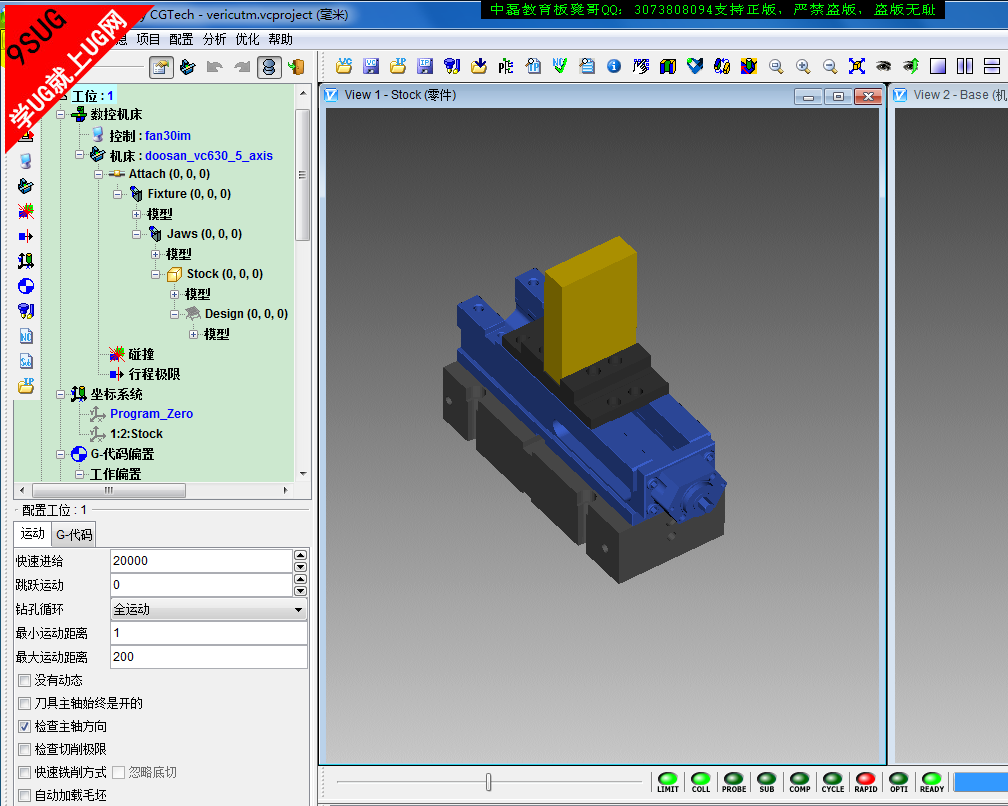Image resolution: width=1008 pixels, height=806 pixels.
Task: Click the project tree vertical scrollbar
Action: (x=302, y=175)
